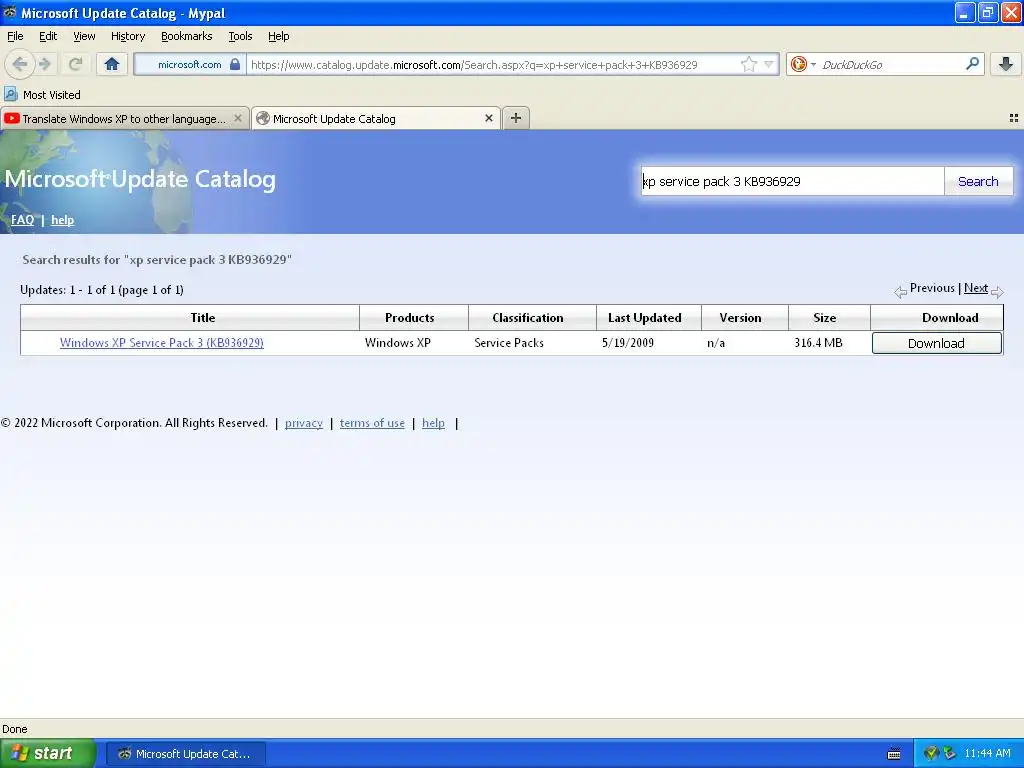Viewport: 1024px width, 768px height.
Task: Sort by the Title column header
Action: 202,317
